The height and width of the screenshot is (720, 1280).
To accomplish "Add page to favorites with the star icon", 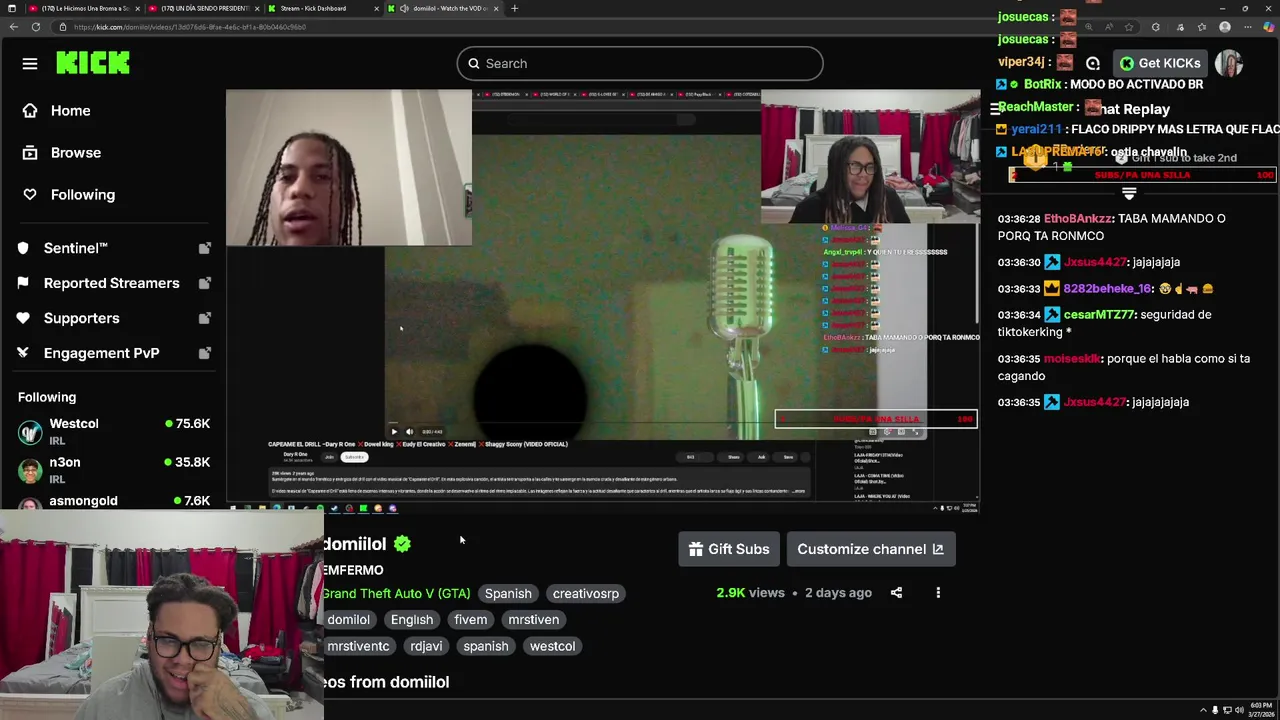I will (1129, 27).
